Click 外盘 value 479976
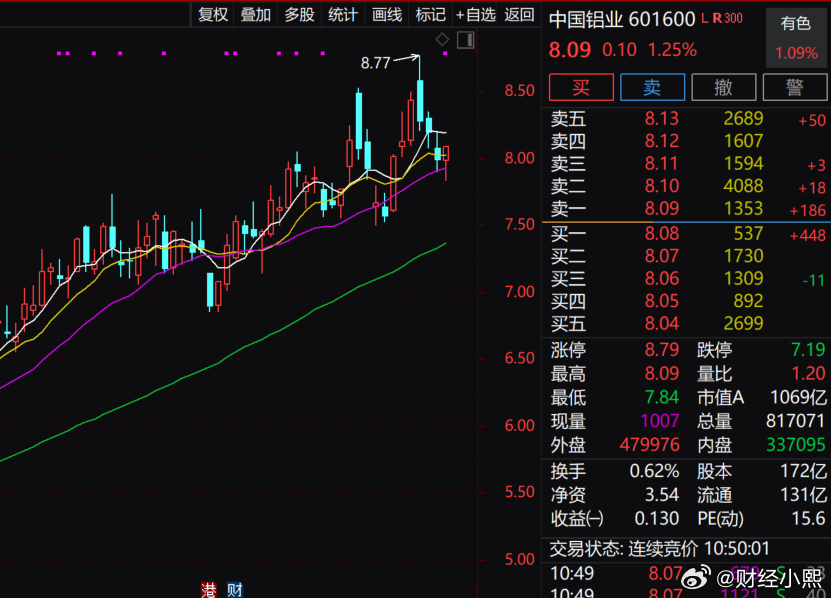This screenshot has width=831, height=598. click(649, 445)
